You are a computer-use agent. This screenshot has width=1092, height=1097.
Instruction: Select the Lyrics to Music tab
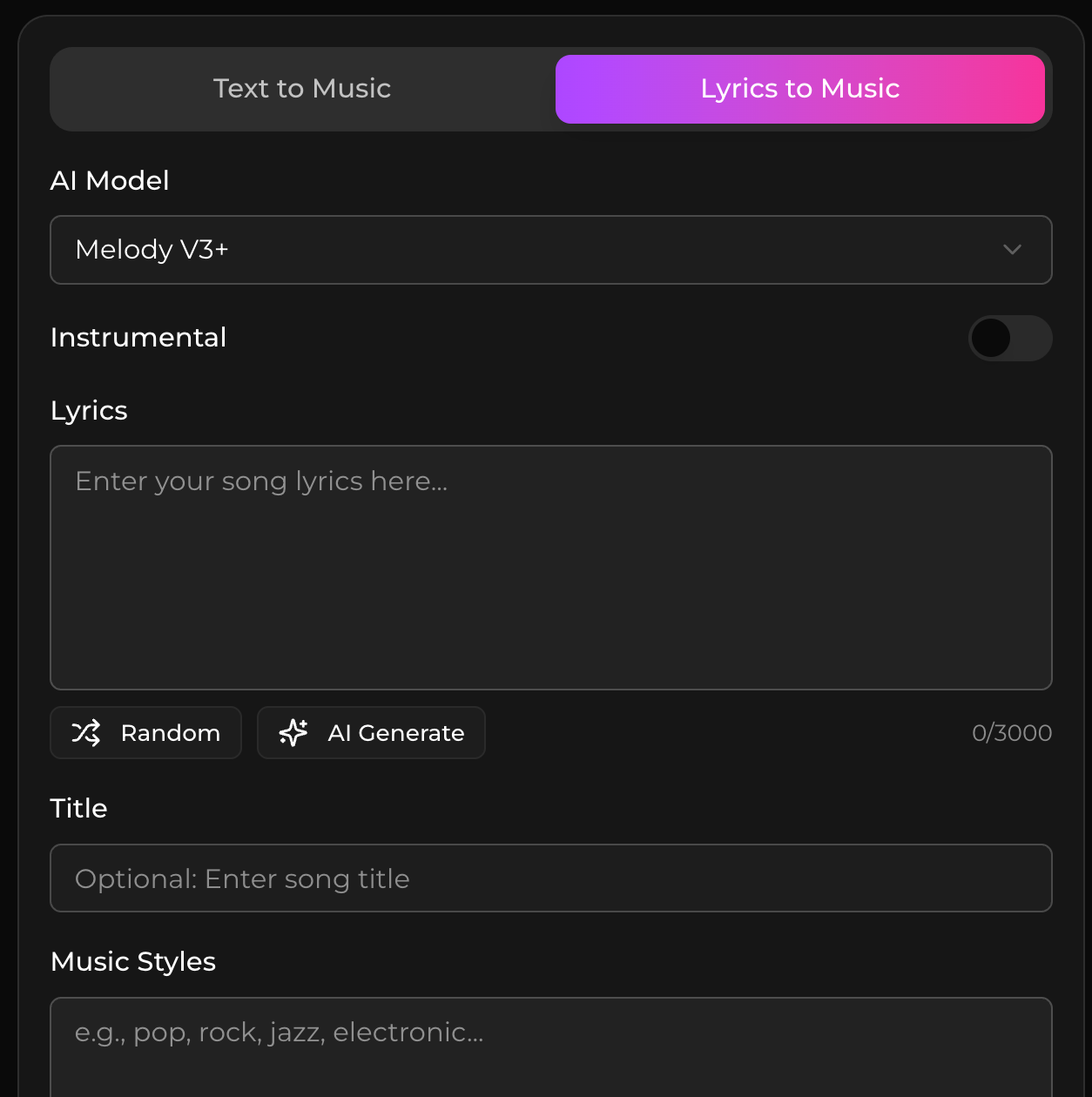point(799,89)
